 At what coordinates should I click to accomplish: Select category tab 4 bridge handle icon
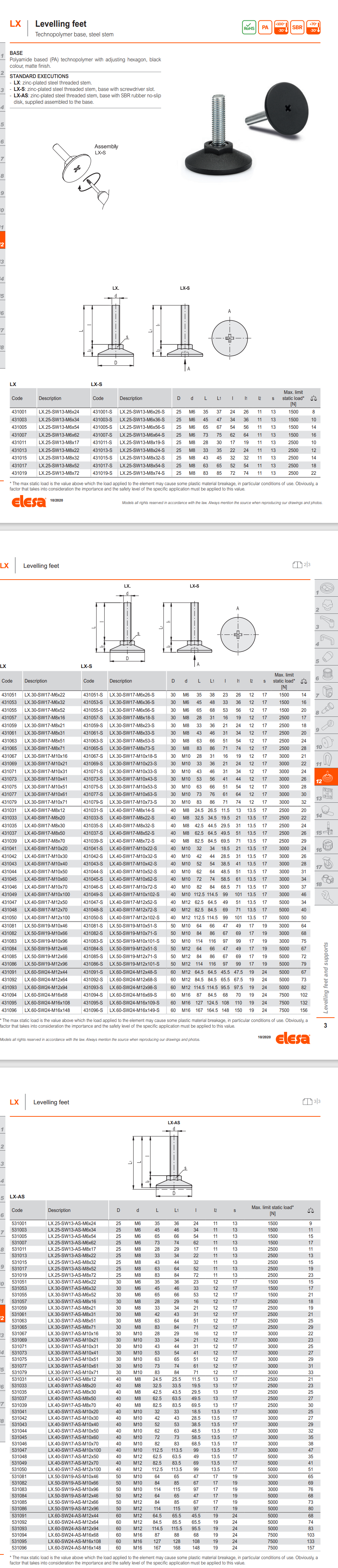tap(327, 639)
